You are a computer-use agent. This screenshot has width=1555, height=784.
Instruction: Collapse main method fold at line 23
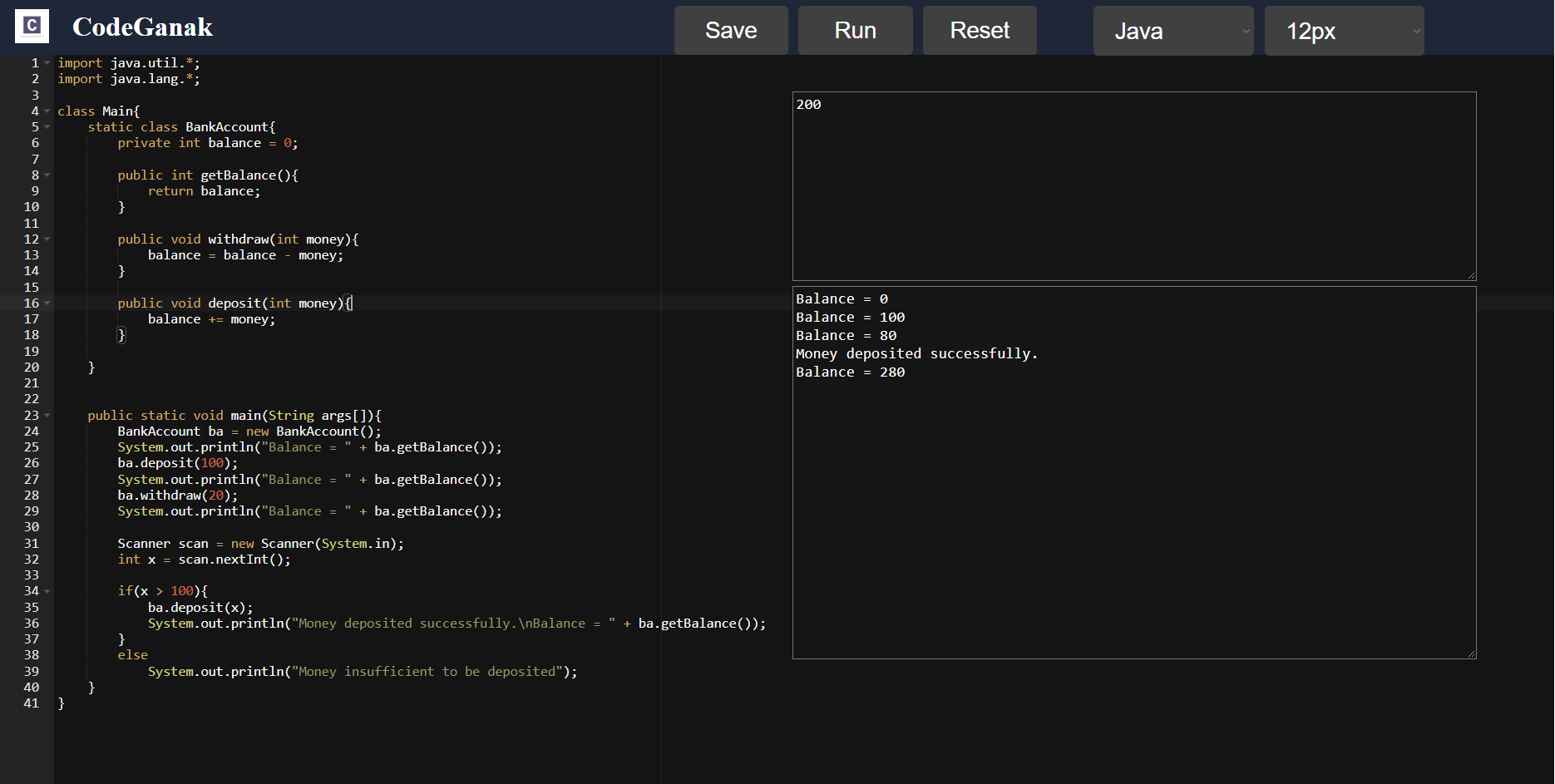[47, 416]
